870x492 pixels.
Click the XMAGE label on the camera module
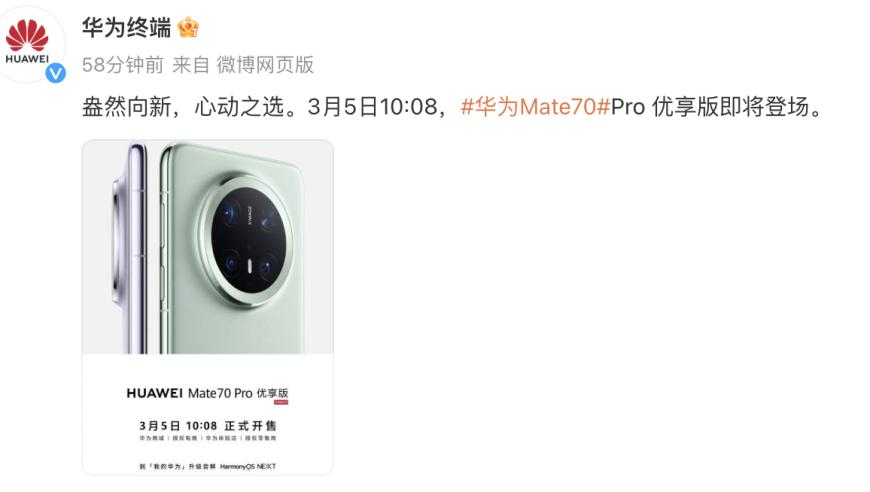pyautogui.click(x=250, y=215)
